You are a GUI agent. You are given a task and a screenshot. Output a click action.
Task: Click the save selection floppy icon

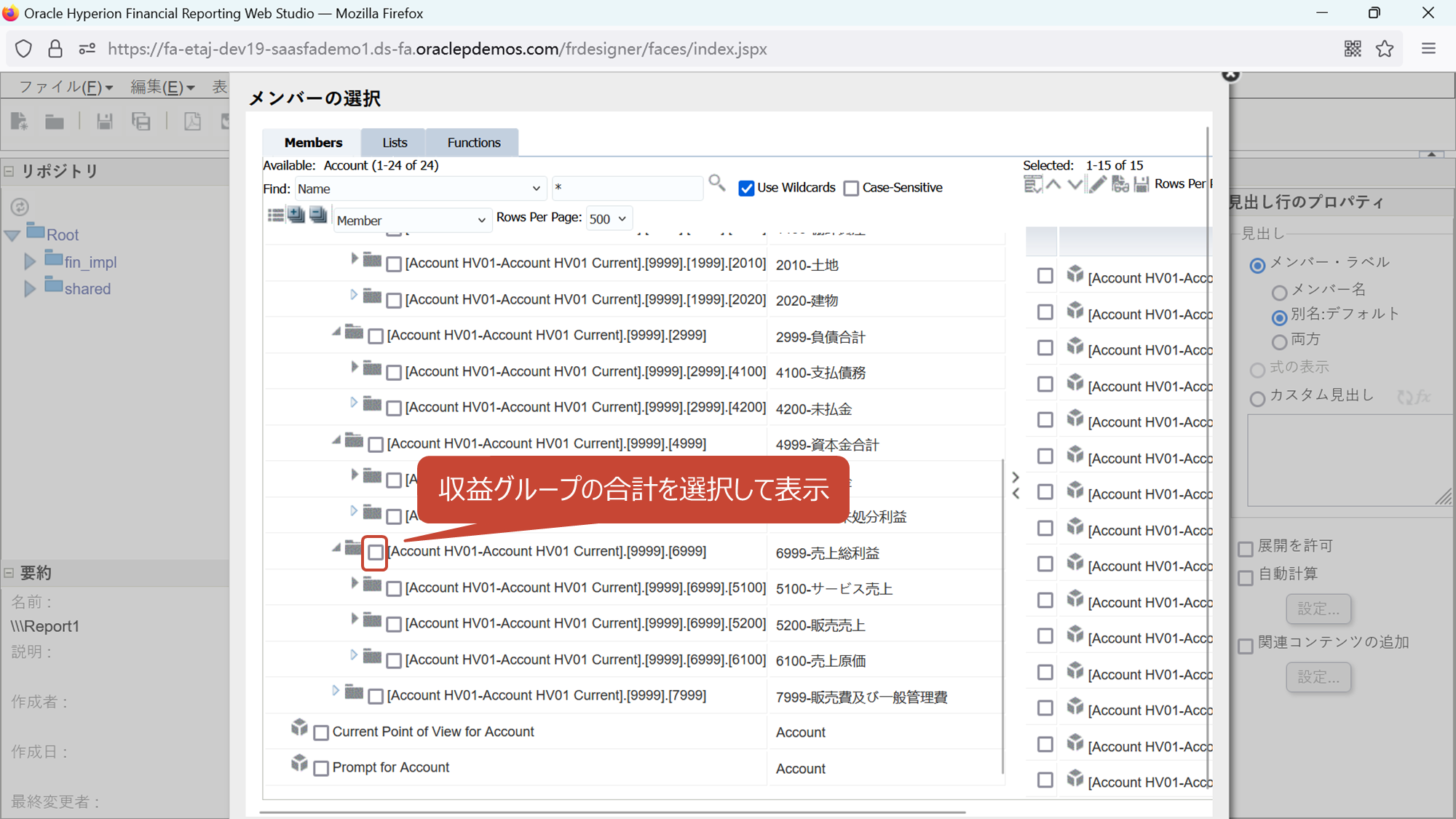coord(1141,185)
